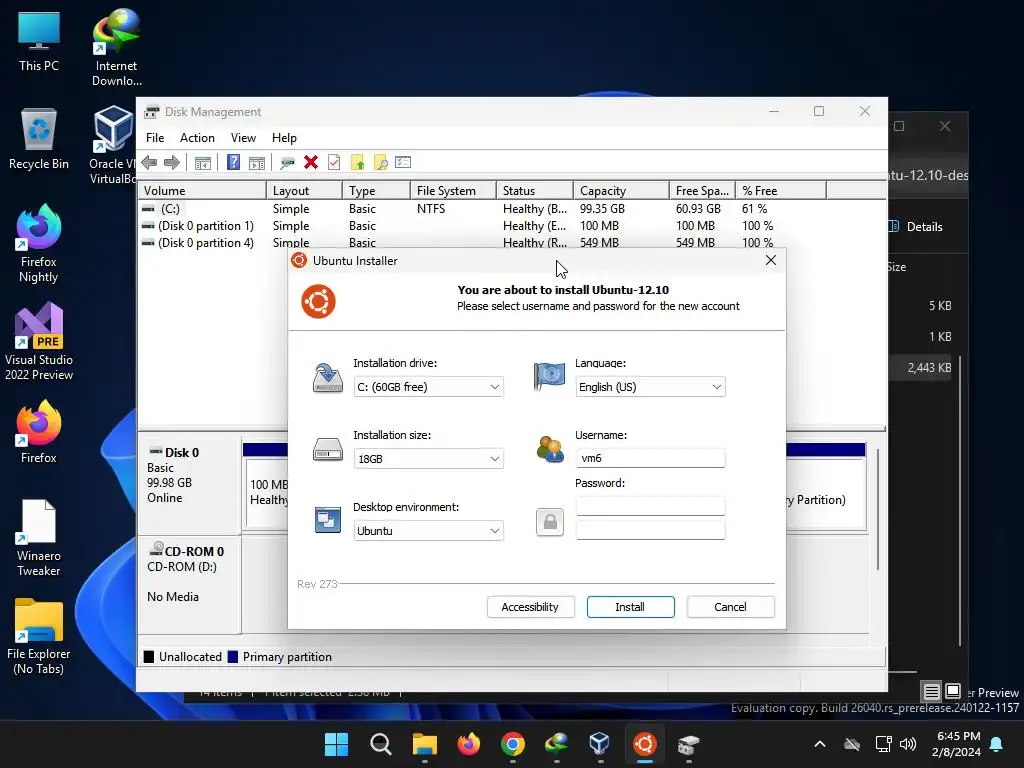This screenshot has width=1024, height=768.
Task: Open Help menu in Disk Management
Action: (284, 138)
